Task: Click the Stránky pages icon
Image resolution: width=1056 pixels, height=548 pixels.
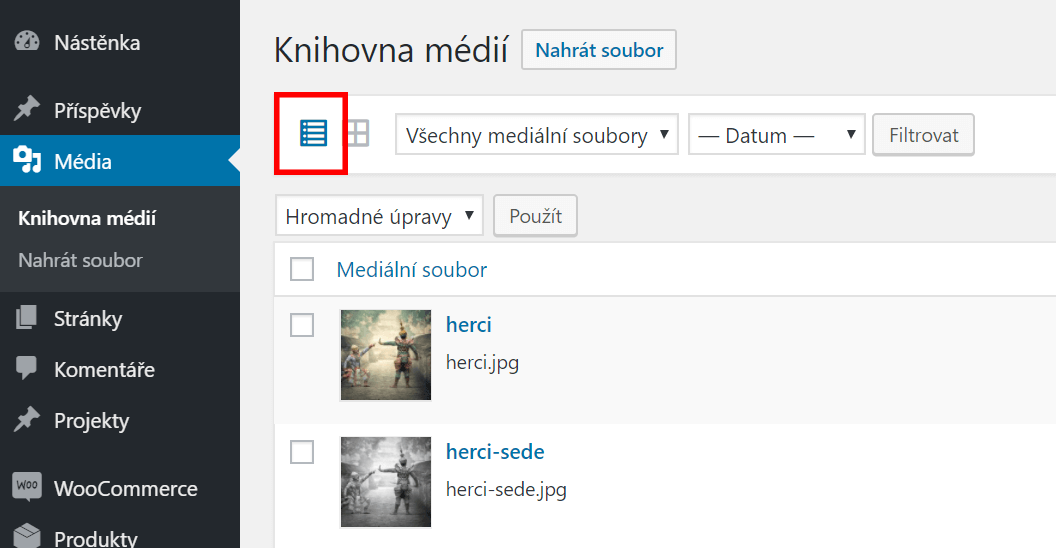Action: coord(27,318)
